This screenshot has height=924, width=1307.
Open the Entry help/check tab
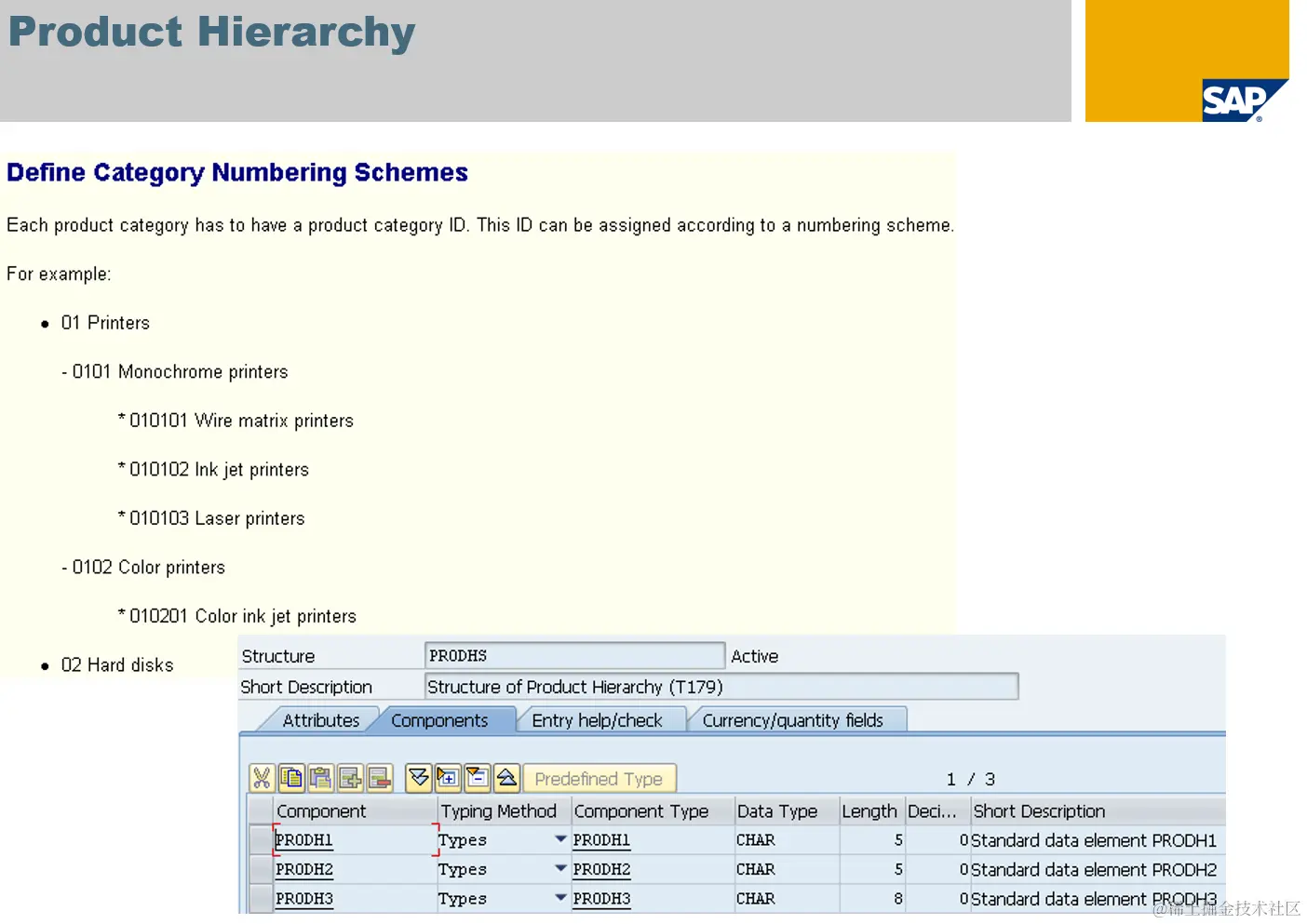point(597,720)
